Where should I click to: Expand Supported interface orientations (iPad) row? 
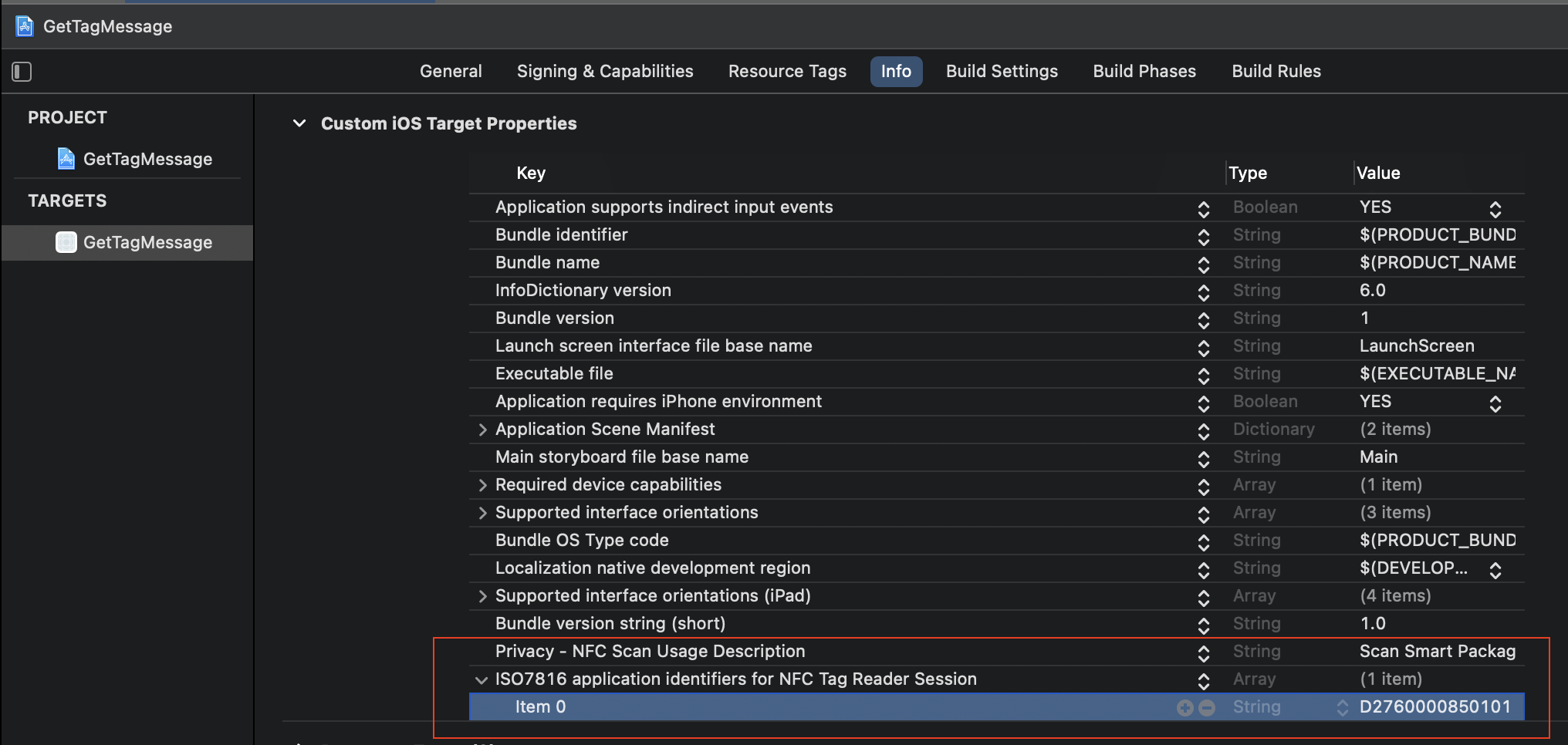(482, 596)
